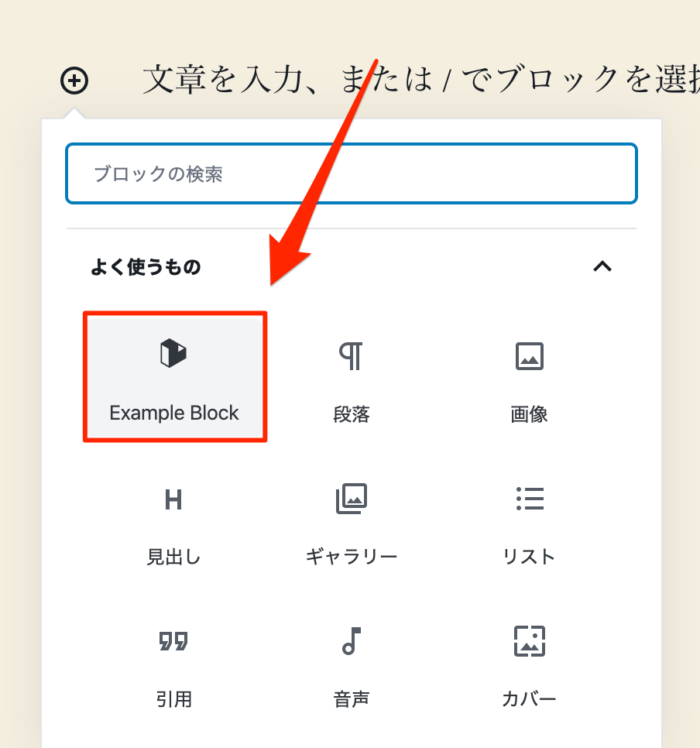The height and width of the screenshot is (748, 700).
Task: Click the Example Block text label
Action: pyautogui.click(x=174, y=413)
